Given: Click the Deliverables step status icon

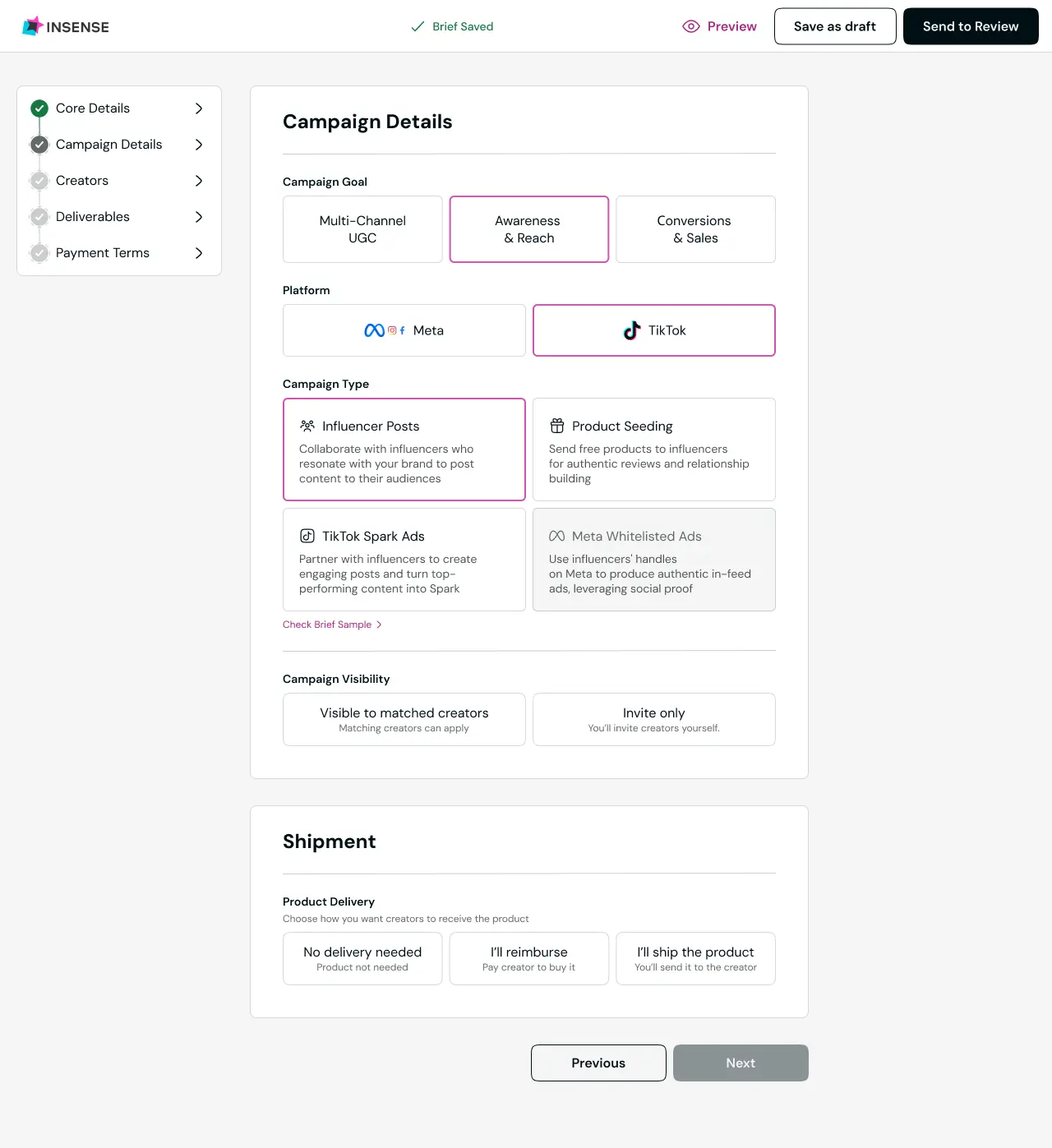Looking at the screenshot, I should pyautogui.click(x=39, y=217).
